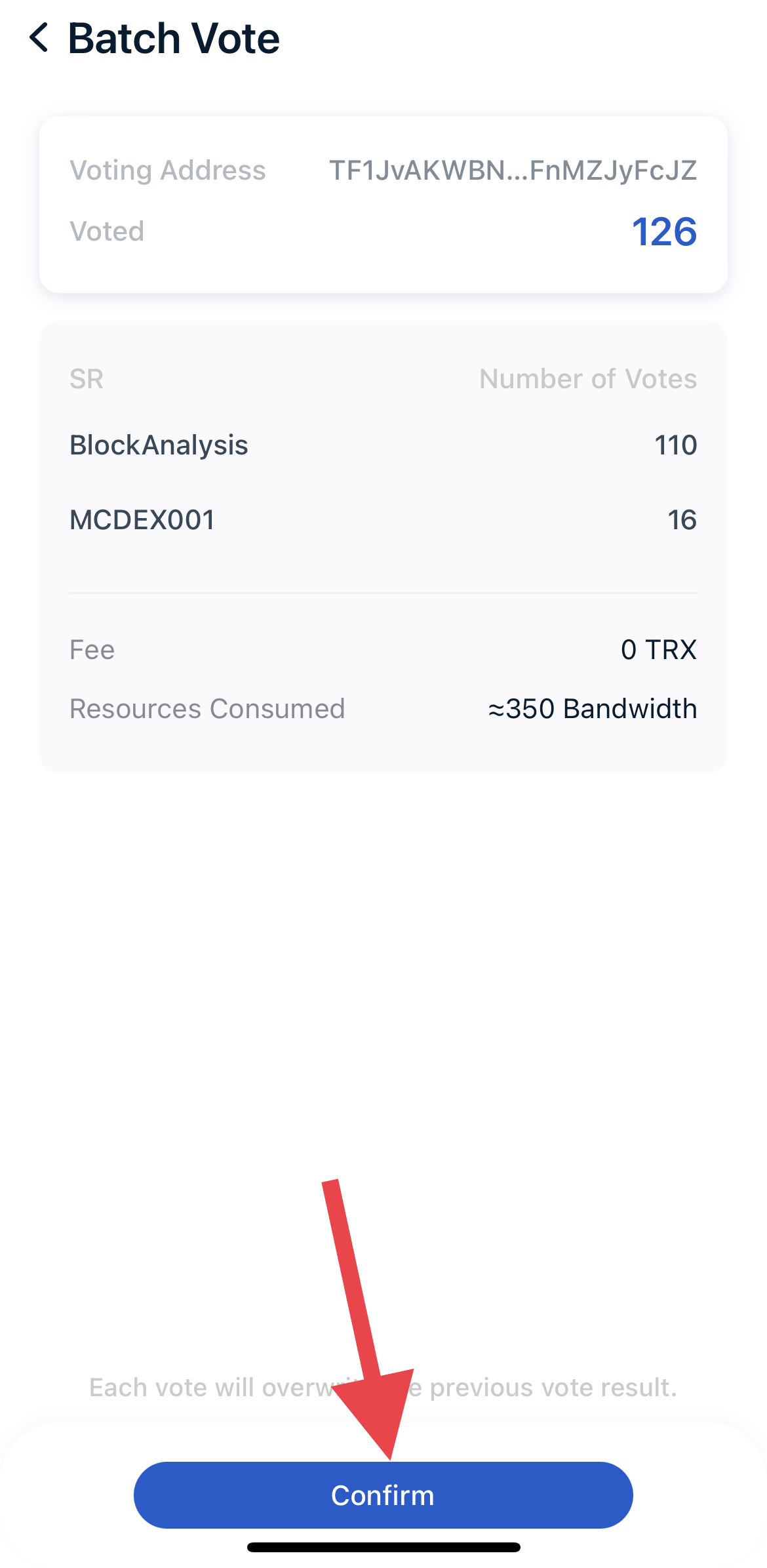Tap the Voted total 126
Viewport: 767px width, 1568px height.
point(664,231)
